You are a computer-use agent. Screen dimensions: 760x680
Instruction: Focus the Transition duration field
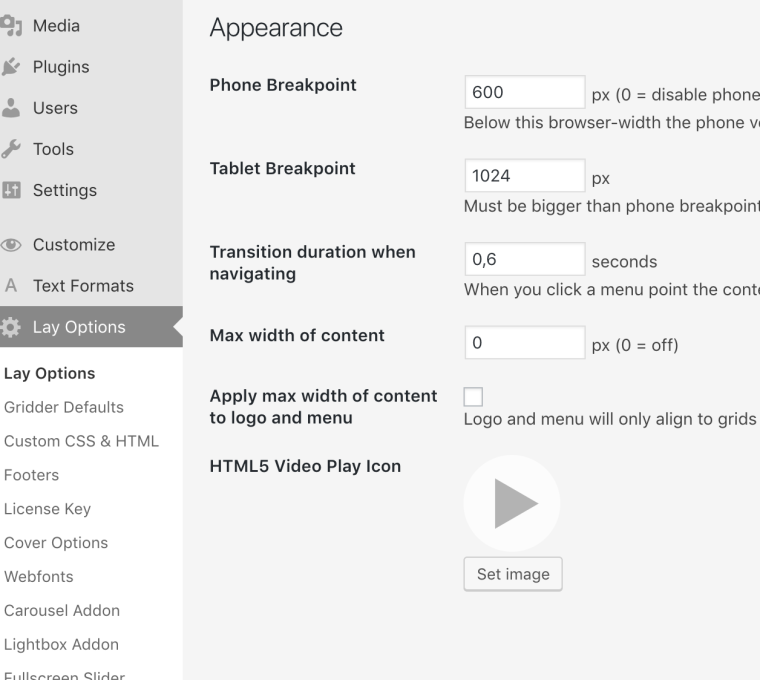525,259
